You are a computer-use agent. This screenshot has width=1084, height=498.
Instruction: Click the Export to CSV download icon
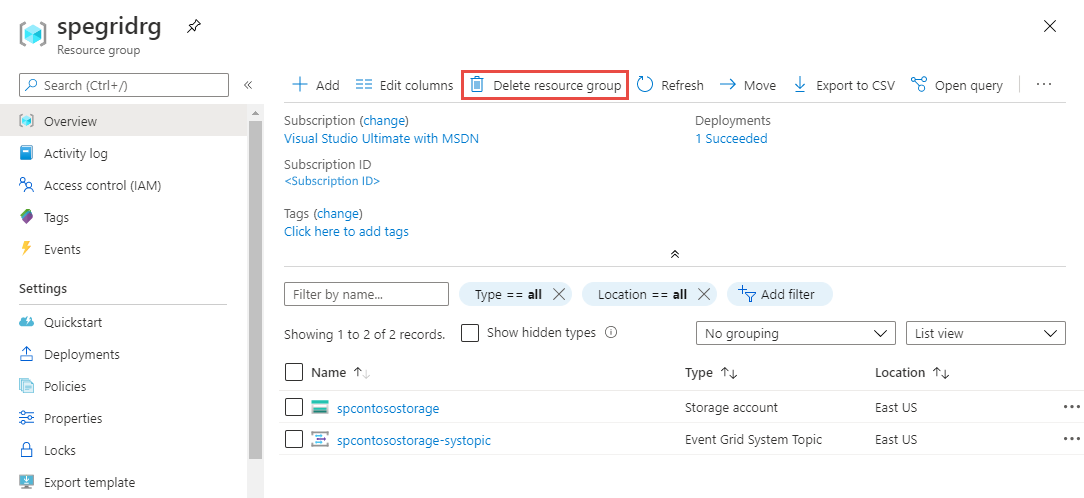pyautogui.click(x=800, y=85)
